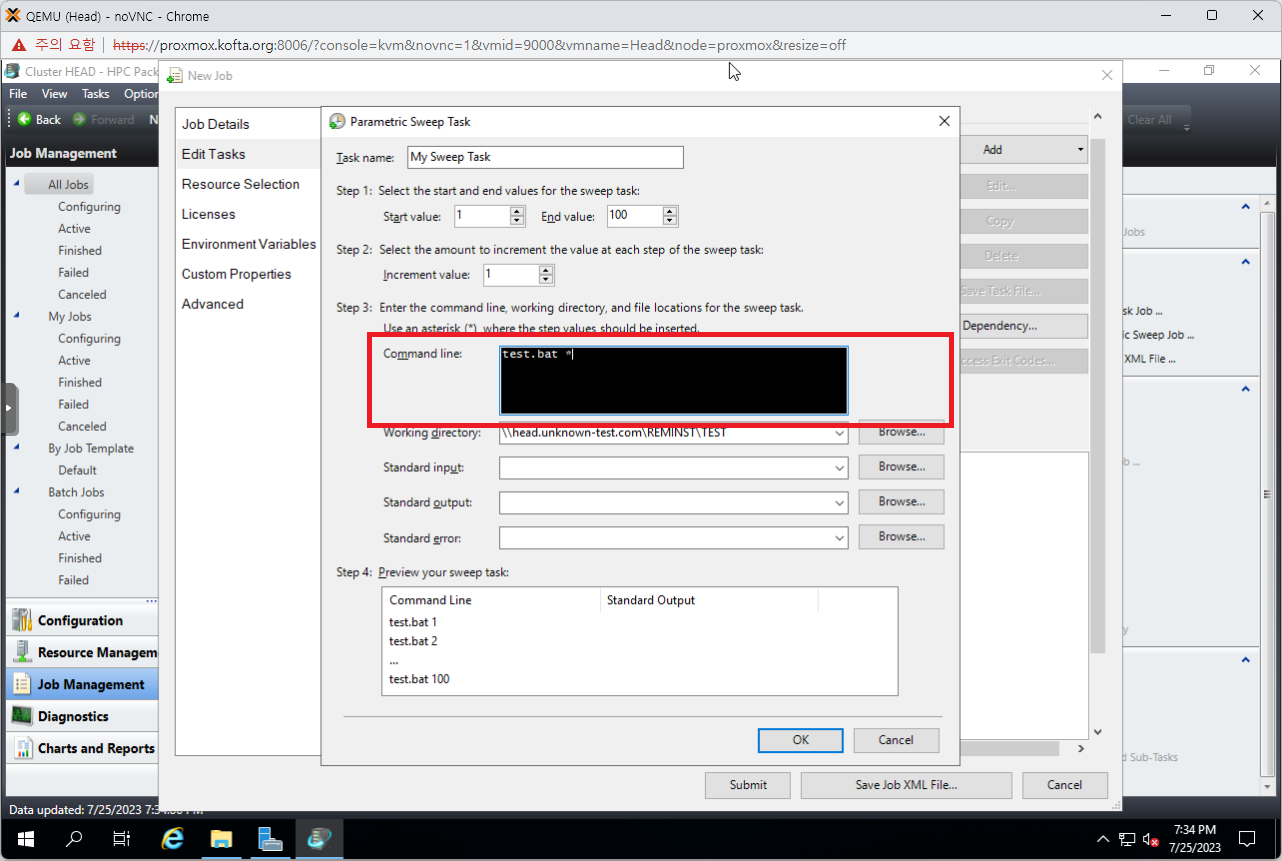Collapse the All Jobs tree node
1282x861 pixels.
(x=17, y=184)
